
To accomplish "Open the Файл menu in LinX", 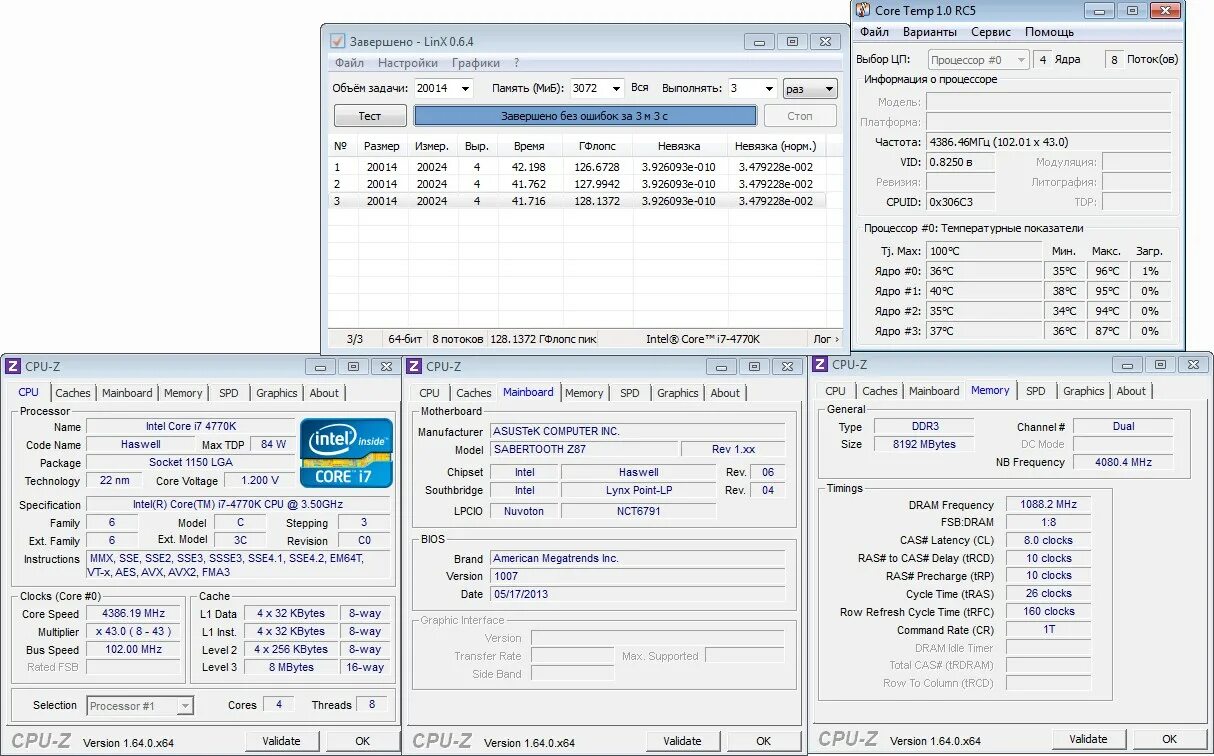I will [349, 63].
